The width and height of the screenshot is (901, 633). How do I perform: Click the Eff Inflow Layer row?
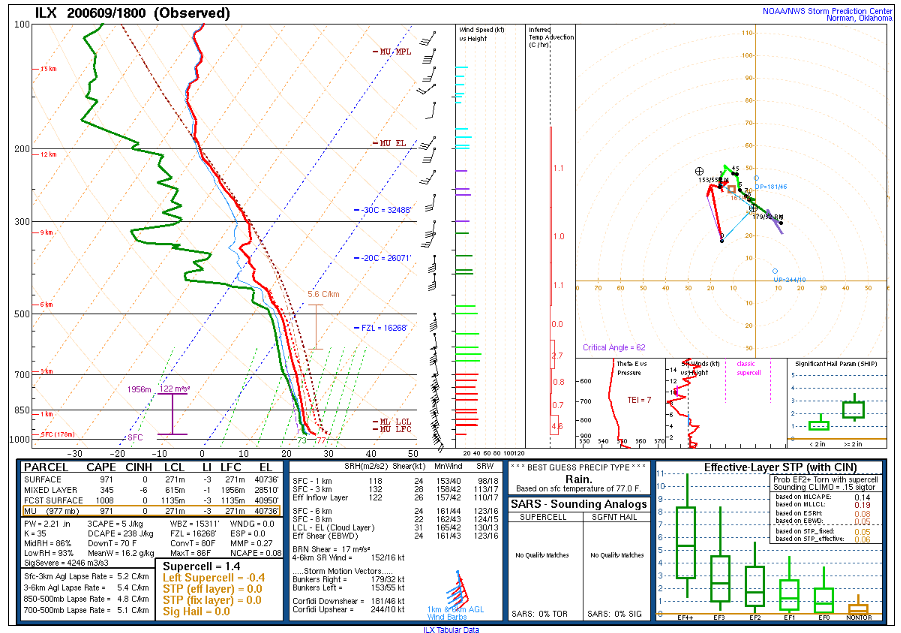395,497
